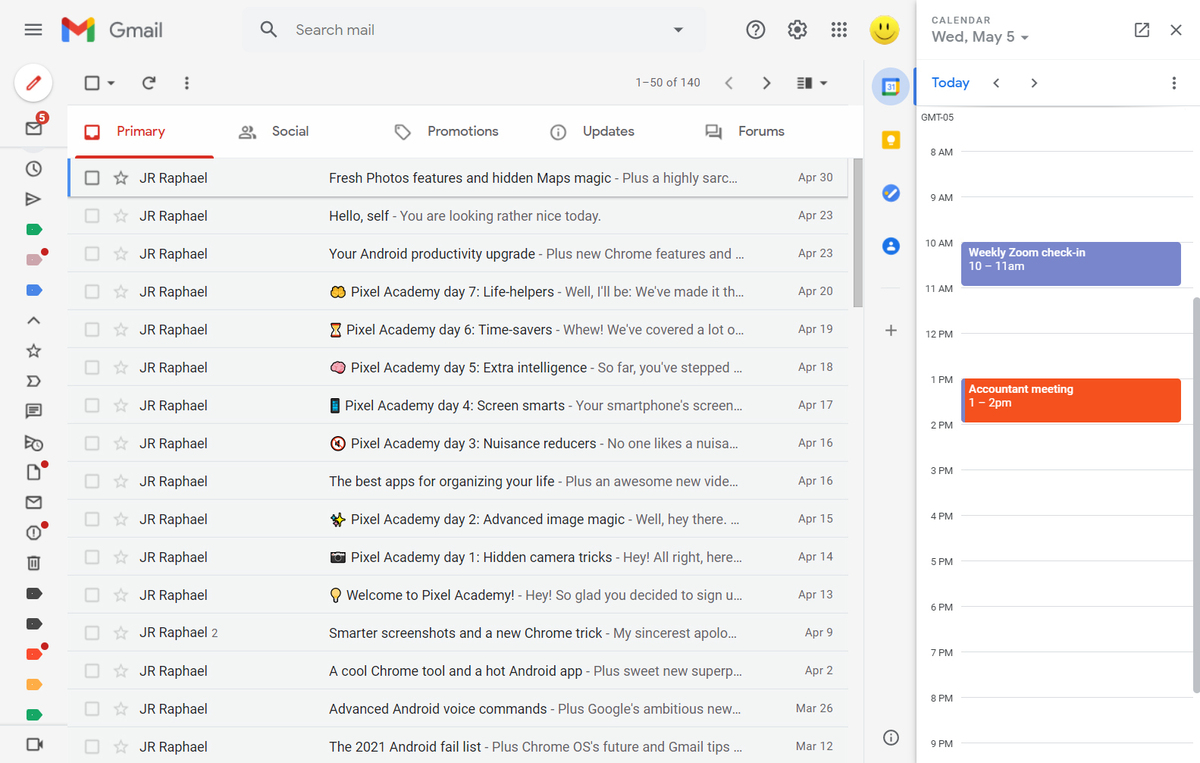The height and width of the screenshot is (763, 1200).
Task: Open the Settings gear icon
Action: coord(797,30)
